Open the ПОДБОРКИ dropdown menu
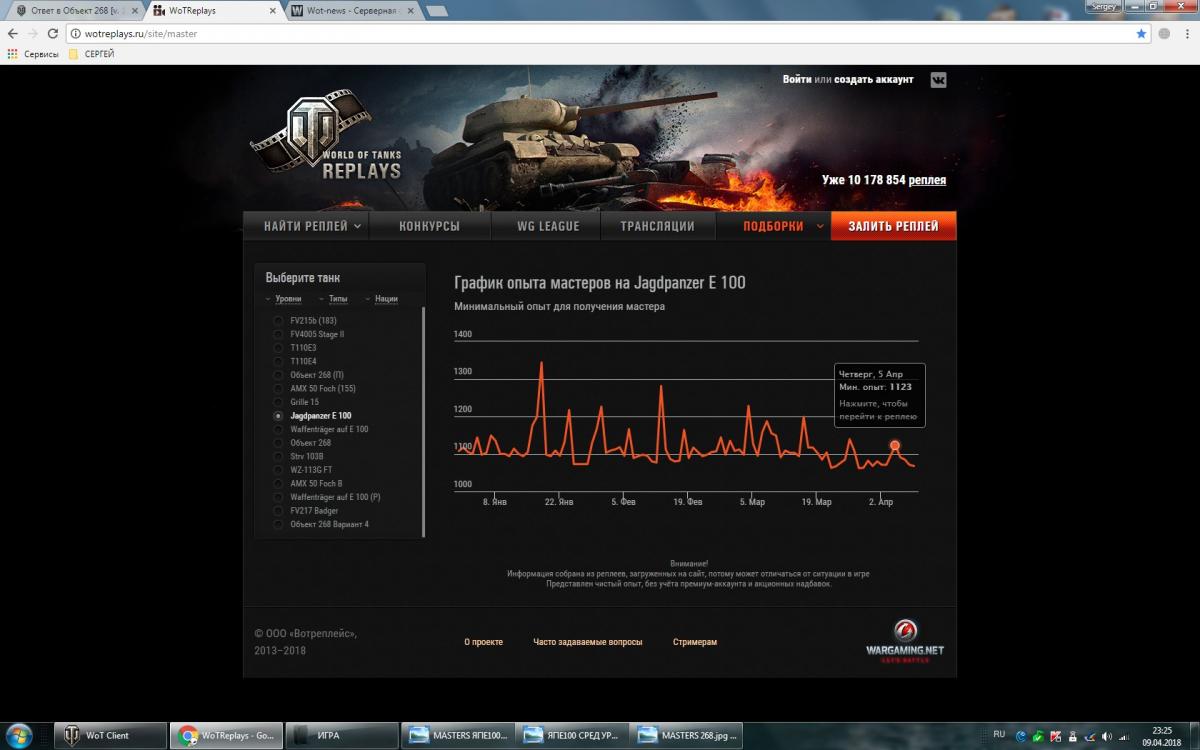1200x750 pixels. click(x=773, y=226)
